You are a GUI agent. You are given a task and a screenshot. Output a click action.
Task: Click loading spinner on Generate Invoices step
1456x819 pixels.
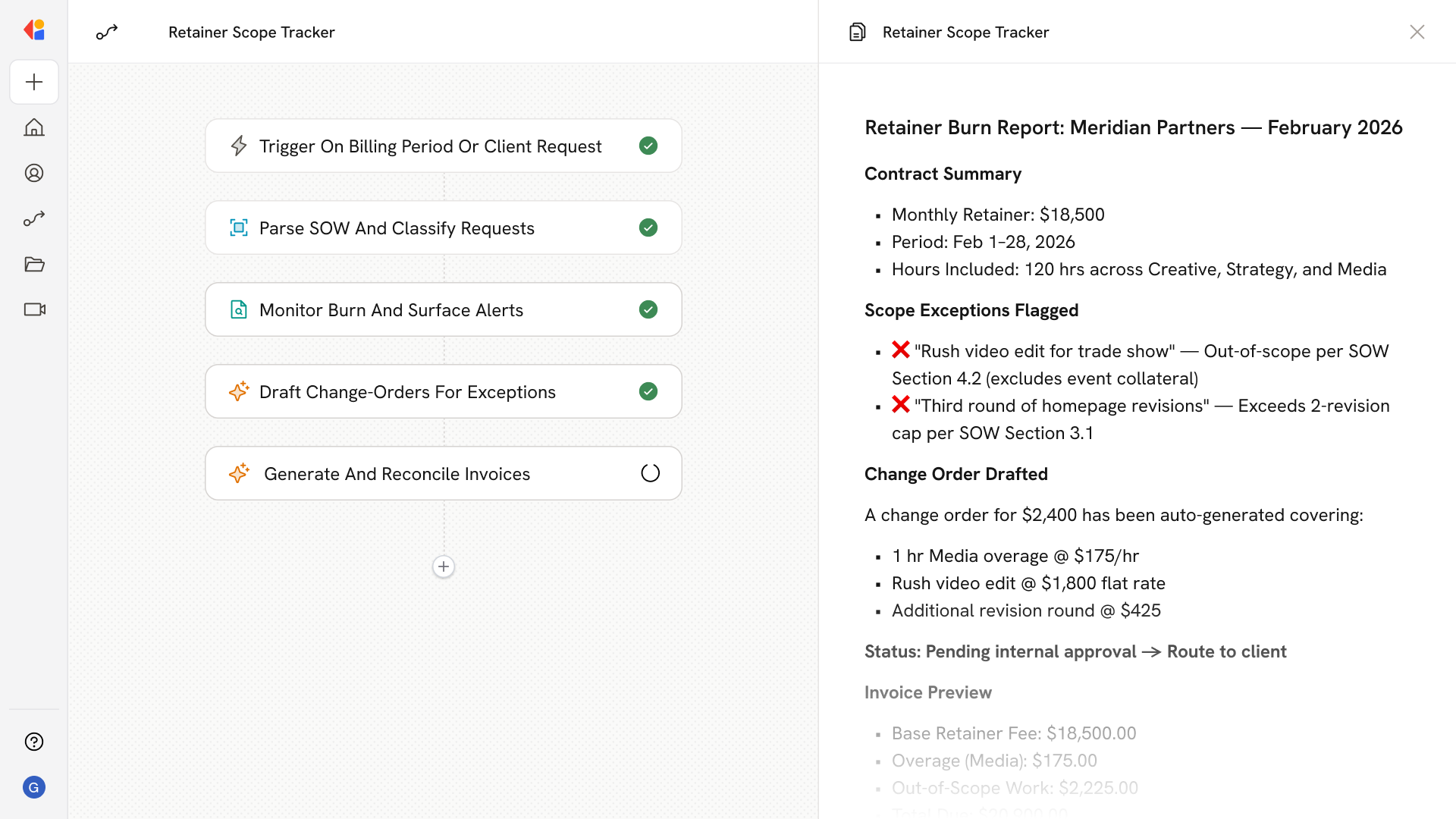[650, 473]
